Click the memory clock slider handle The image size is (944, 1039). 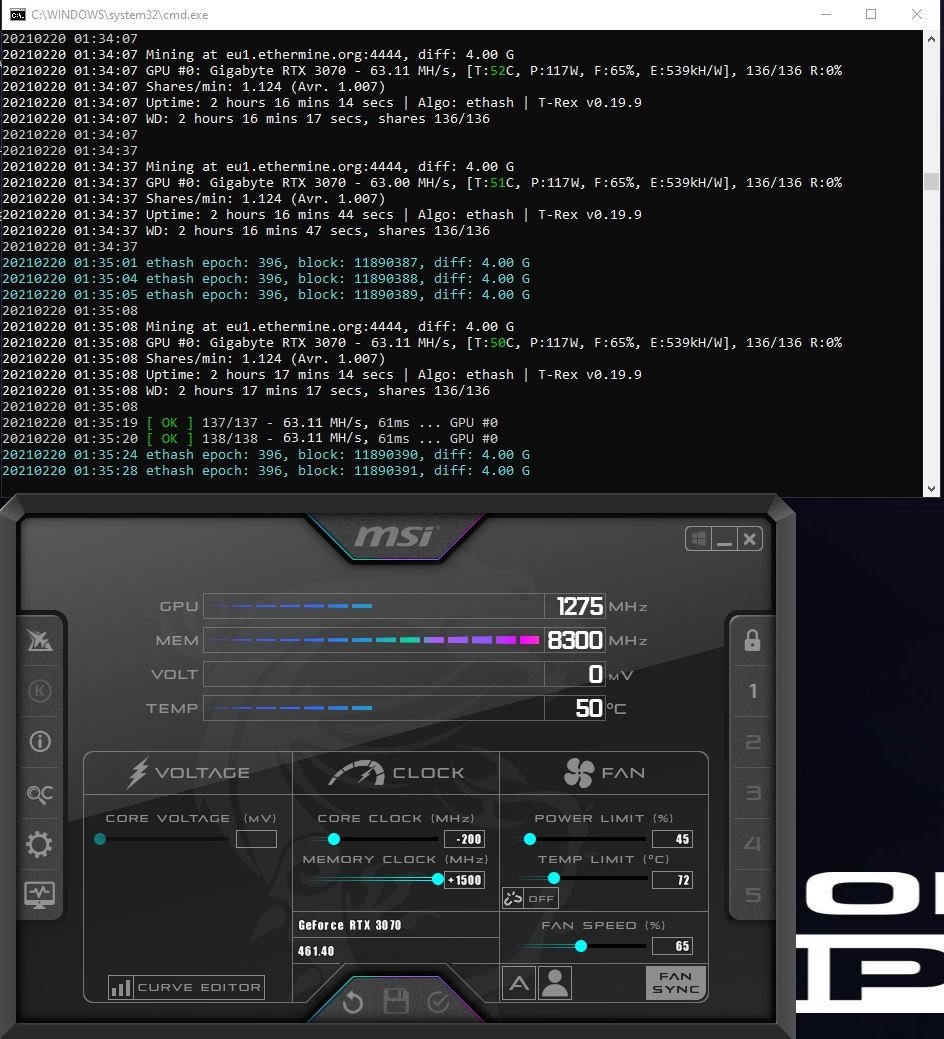437,879
